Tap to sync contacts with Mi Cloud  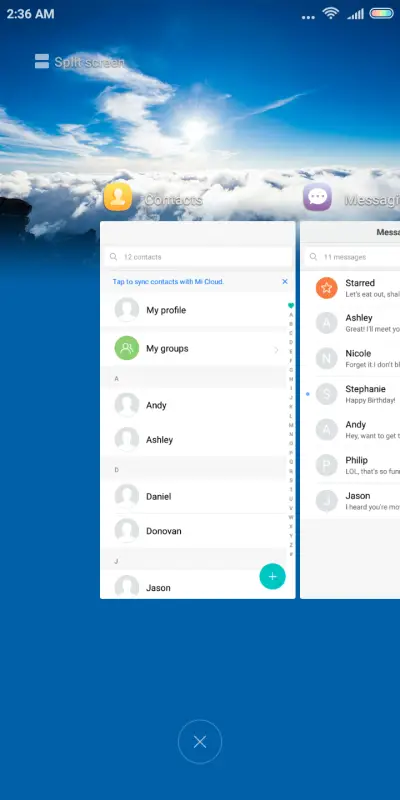168,282
